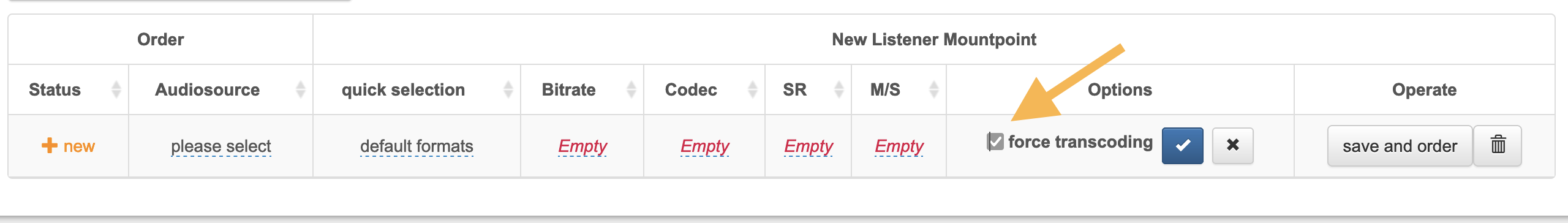The image size is (1568, 223).
Task: Sort by SR column arrows
Action: [x=839, y=89]
